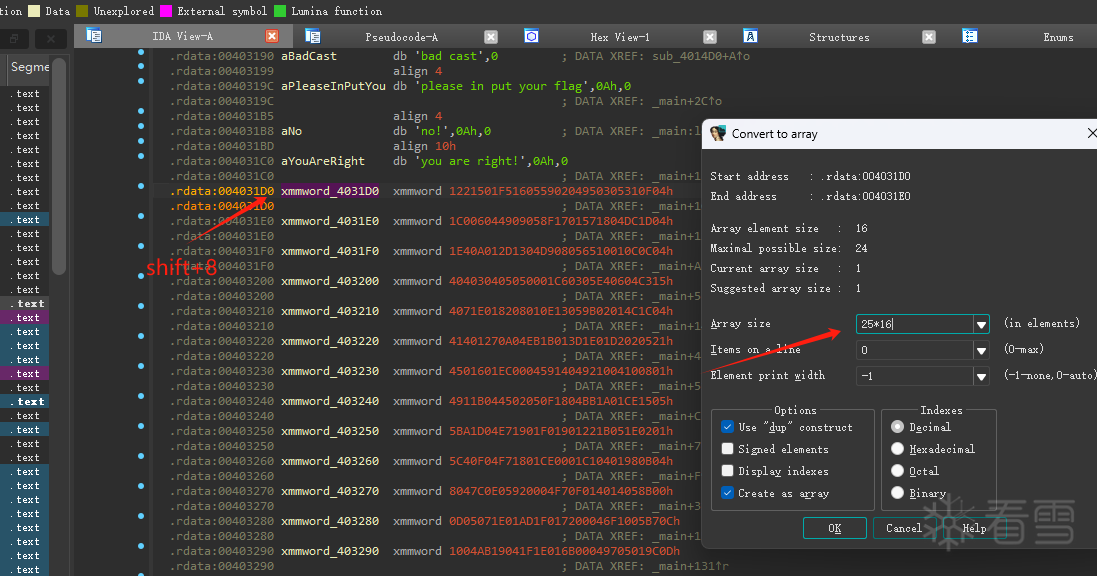Select the xmmword_403210 label
This screenshot has width=1097, height=576.
click(330, 311)
